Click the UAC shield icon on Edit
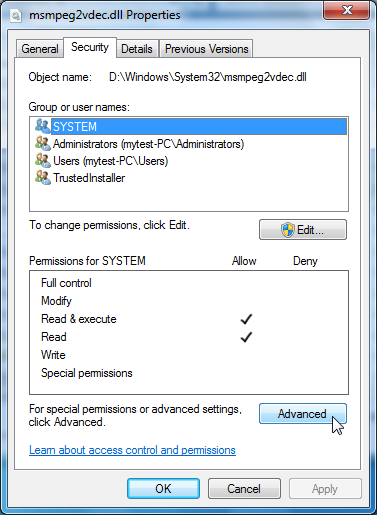 (x=287, y=230)
